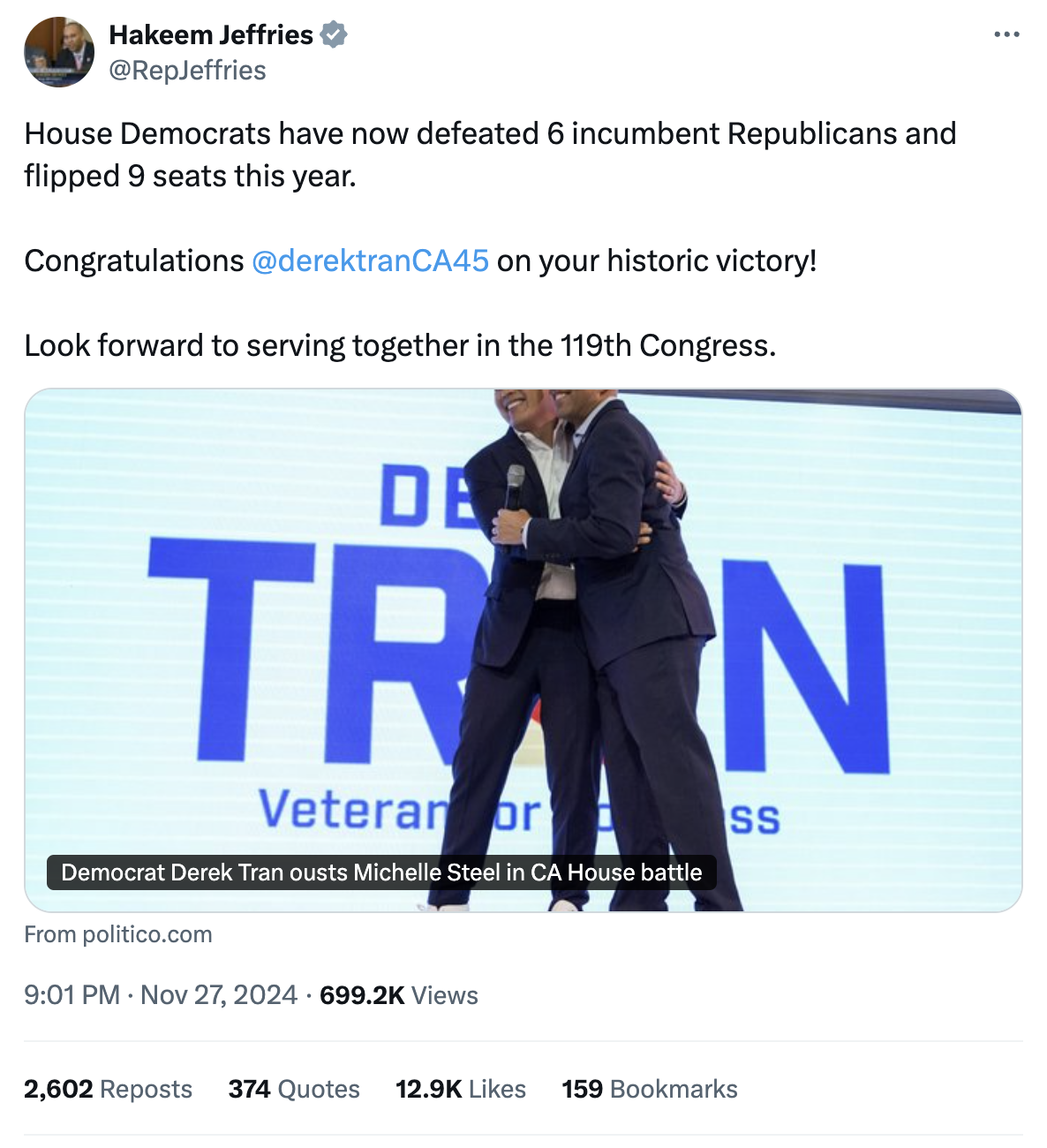Show the 374 Quotes list
The height and width of the screenshot is (1148, 1047).
[294, 1089]
